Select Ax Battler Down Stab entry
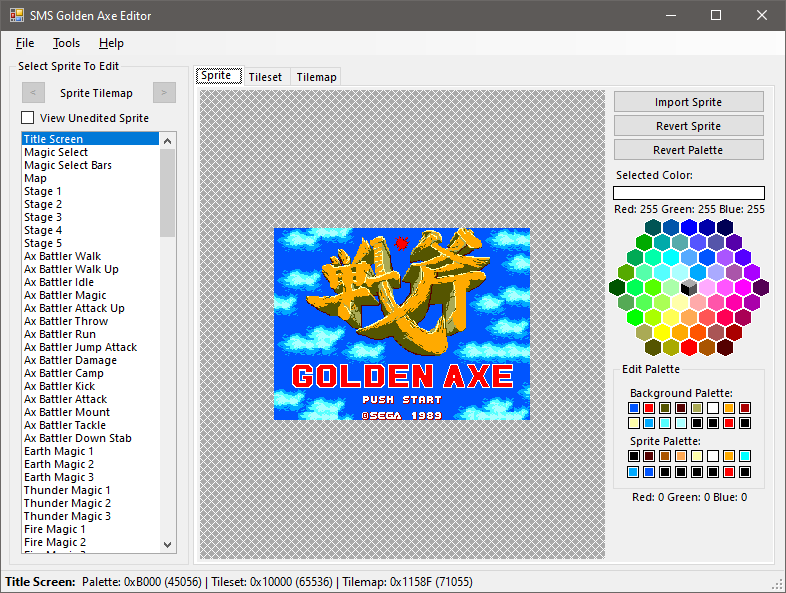The height and width of the screenshot is (593, 786). (91, 438)
